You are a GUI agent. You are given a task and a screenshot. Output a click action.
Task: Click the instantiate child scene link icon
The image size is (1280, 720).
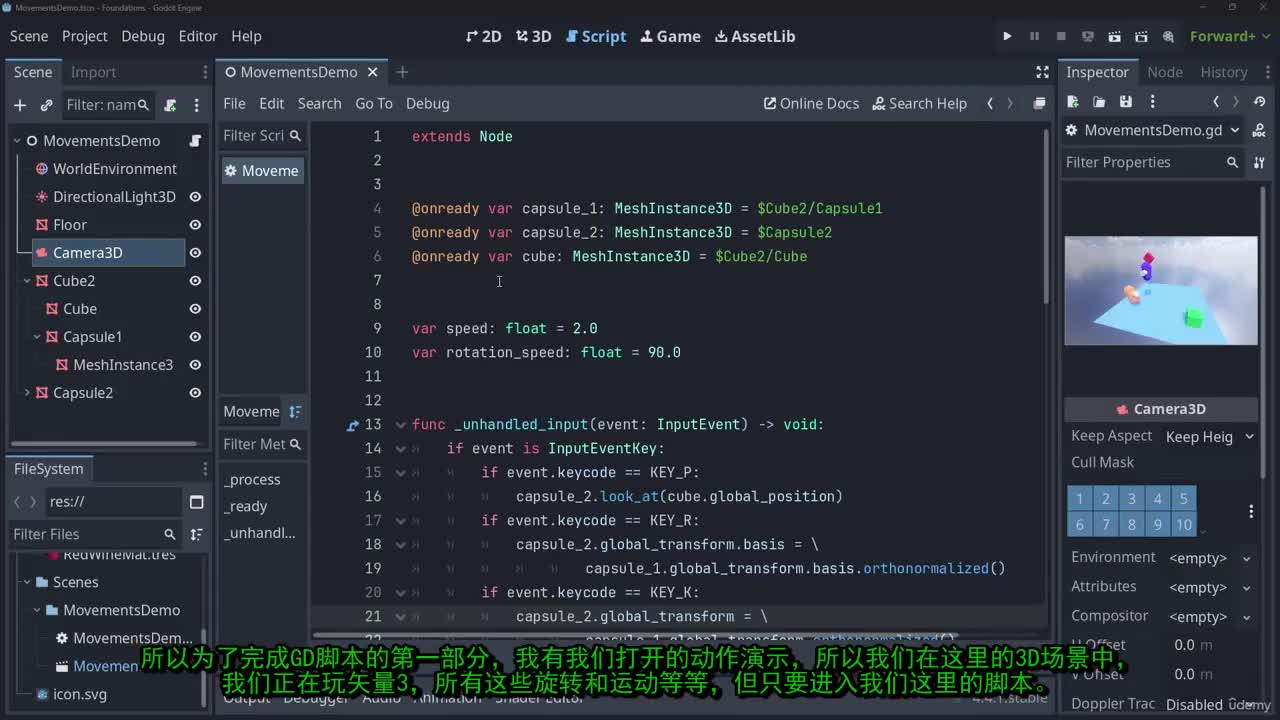click(x=46, y=105)
